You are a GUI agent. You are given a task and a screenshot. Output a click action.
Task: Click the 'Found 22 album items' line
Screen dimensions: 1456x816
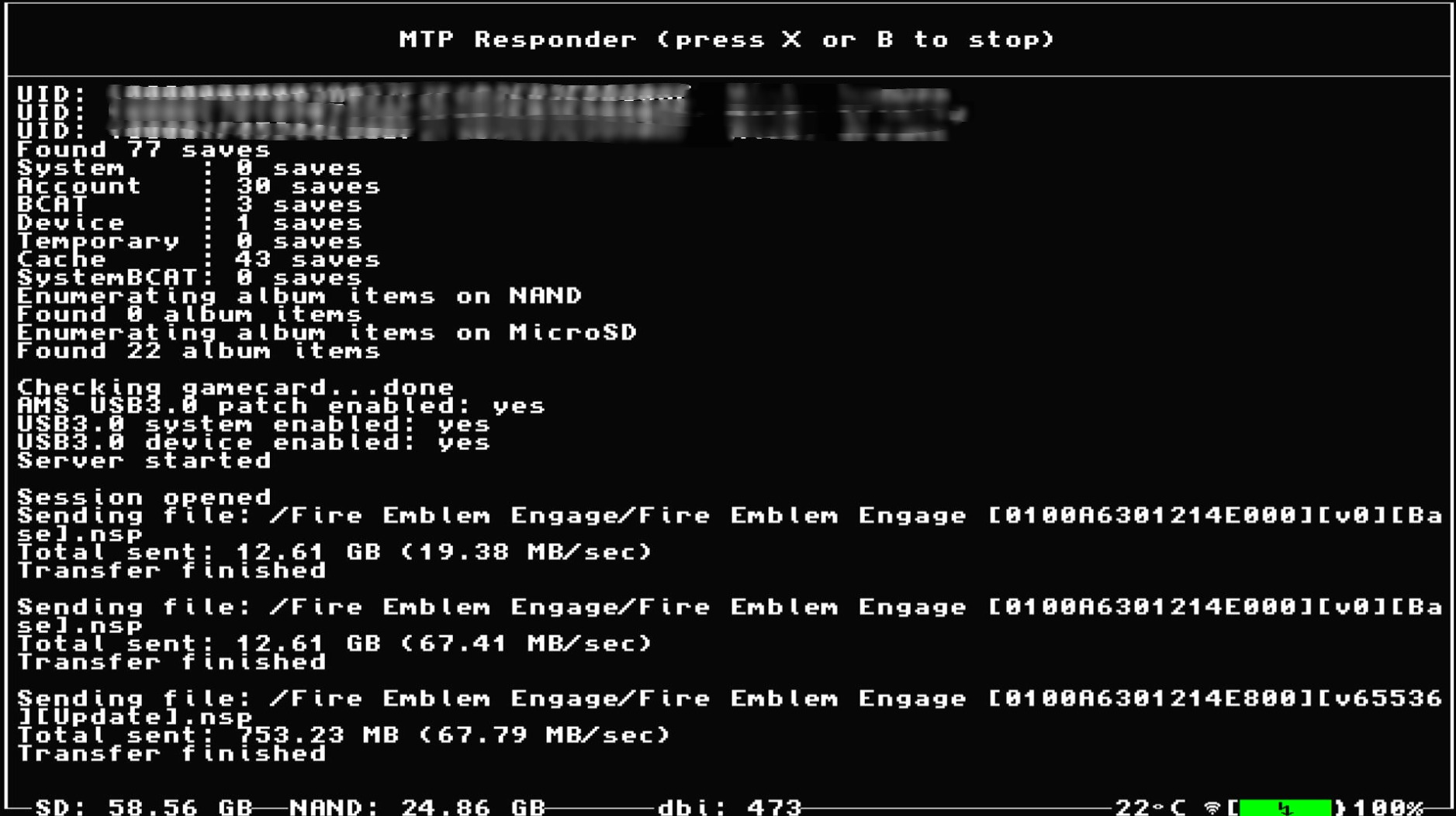[x=199, y=351]
